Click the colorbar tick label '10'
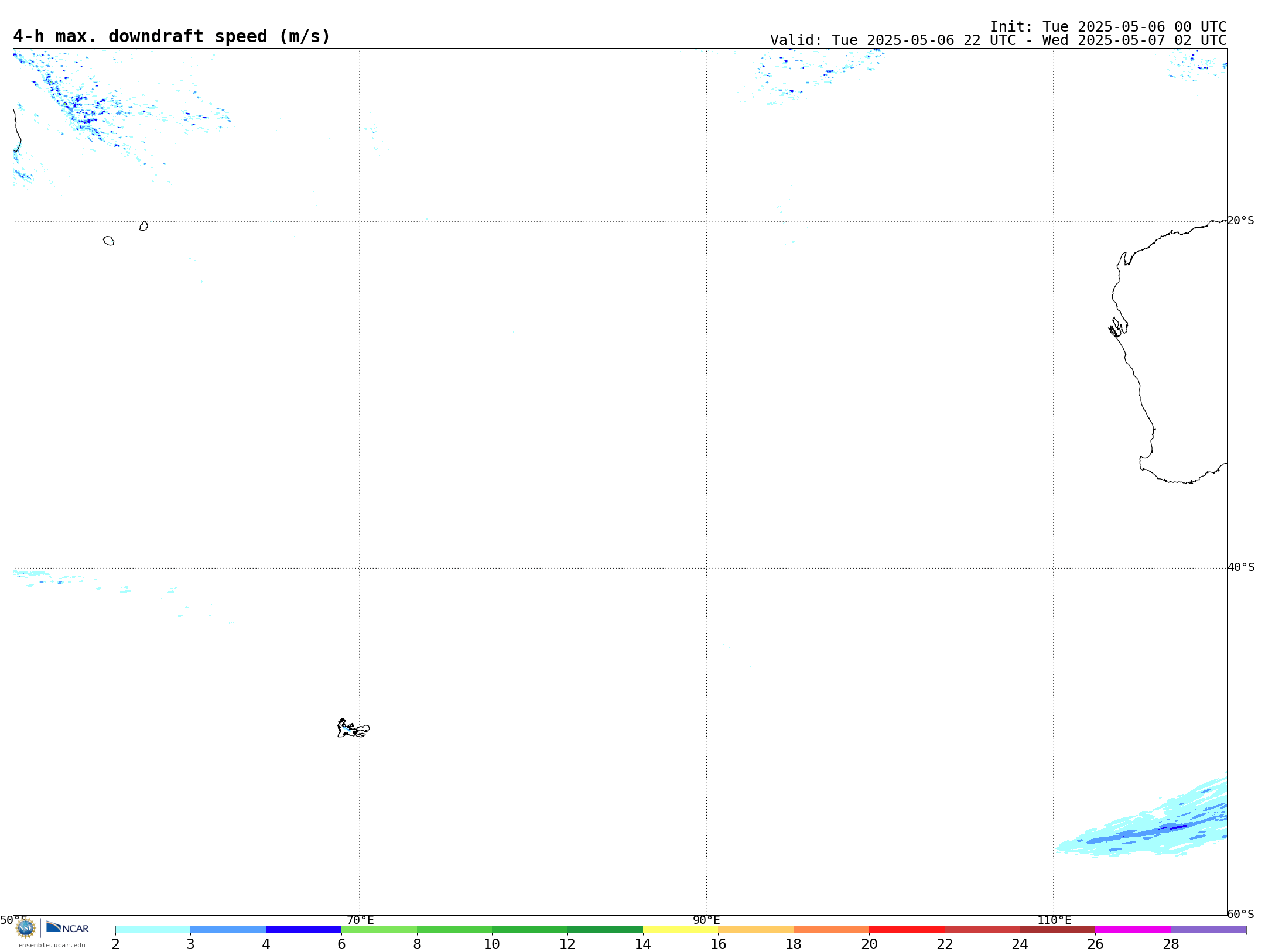The image size is (1265, 952). click(x=492, y=944)
